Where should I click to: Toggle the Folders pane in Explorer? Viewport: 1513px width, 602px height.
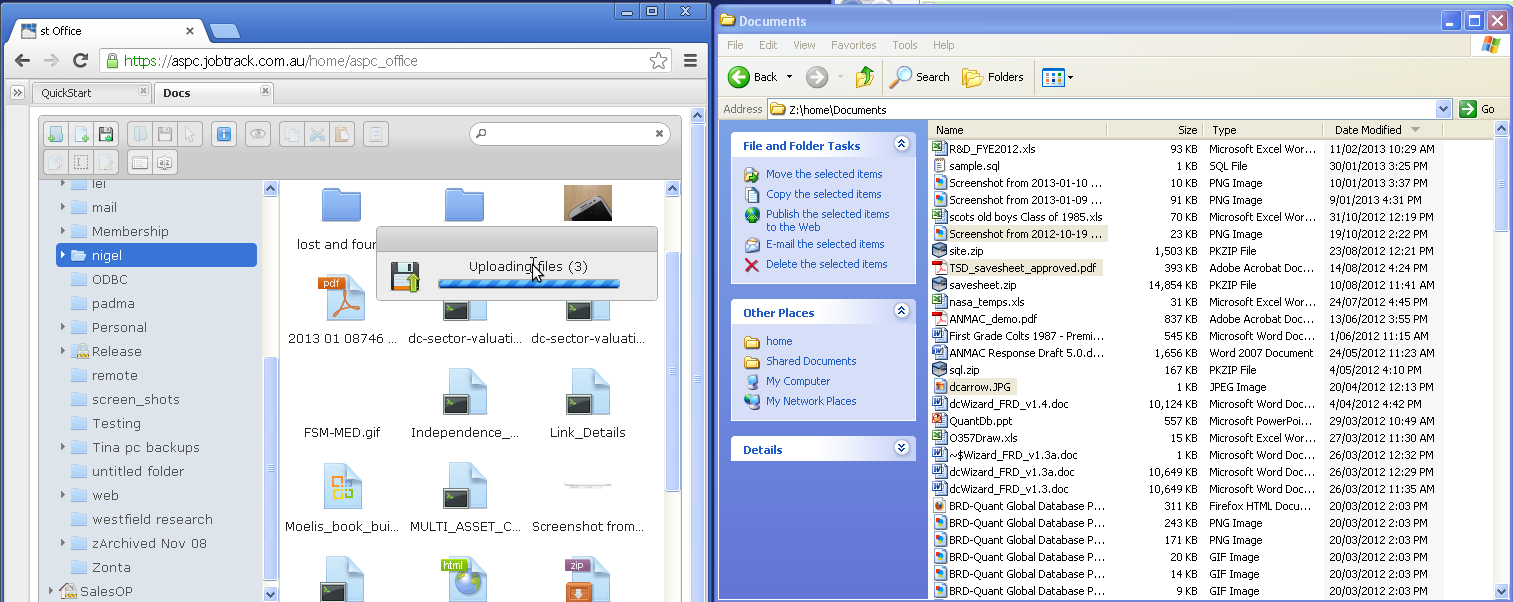pos(991,77)
